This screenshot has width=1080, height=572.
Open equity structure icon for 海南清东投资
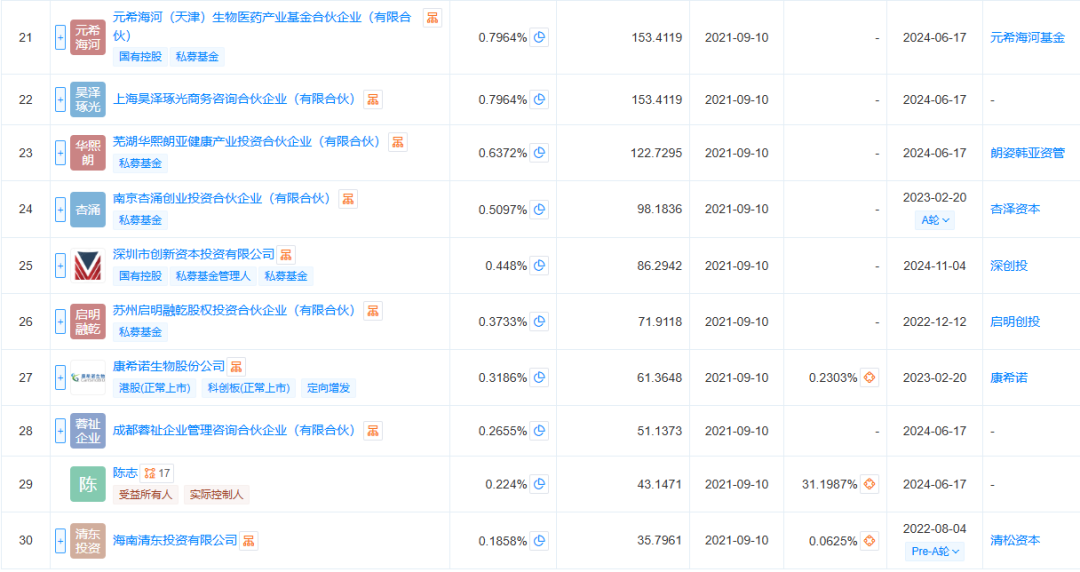point(249,541)
